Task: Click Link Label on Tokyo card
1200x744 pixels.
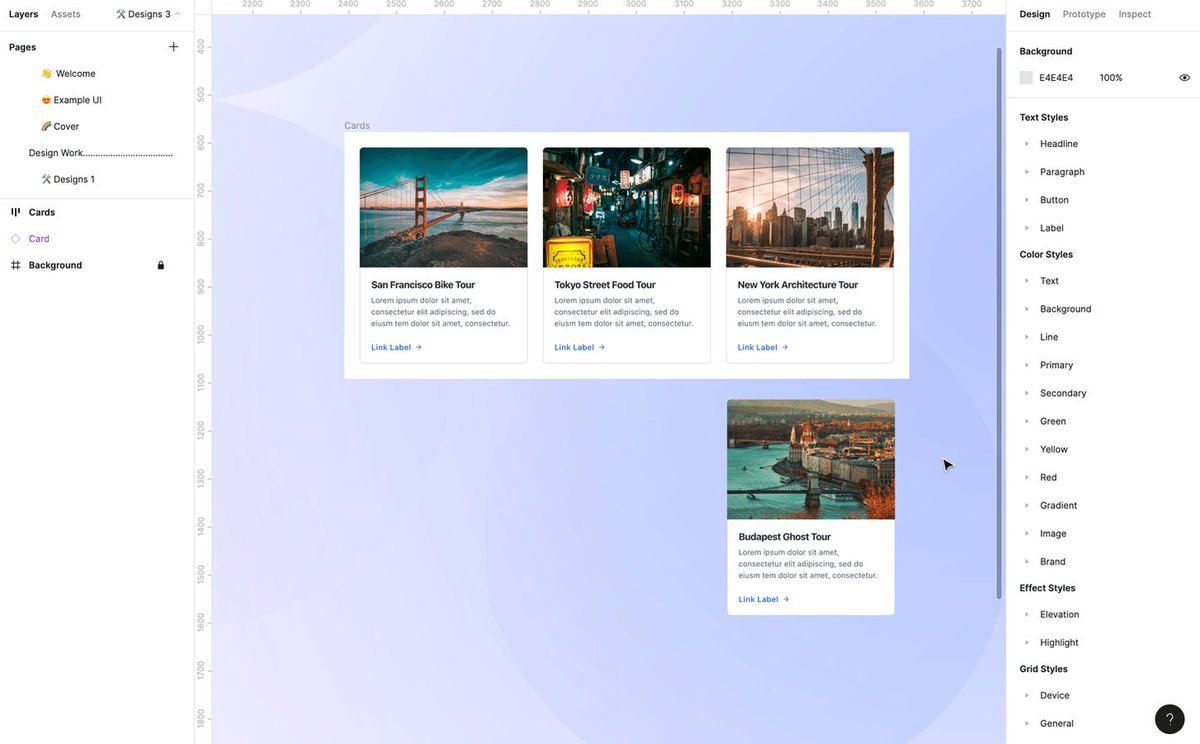Action: (574, 347)
